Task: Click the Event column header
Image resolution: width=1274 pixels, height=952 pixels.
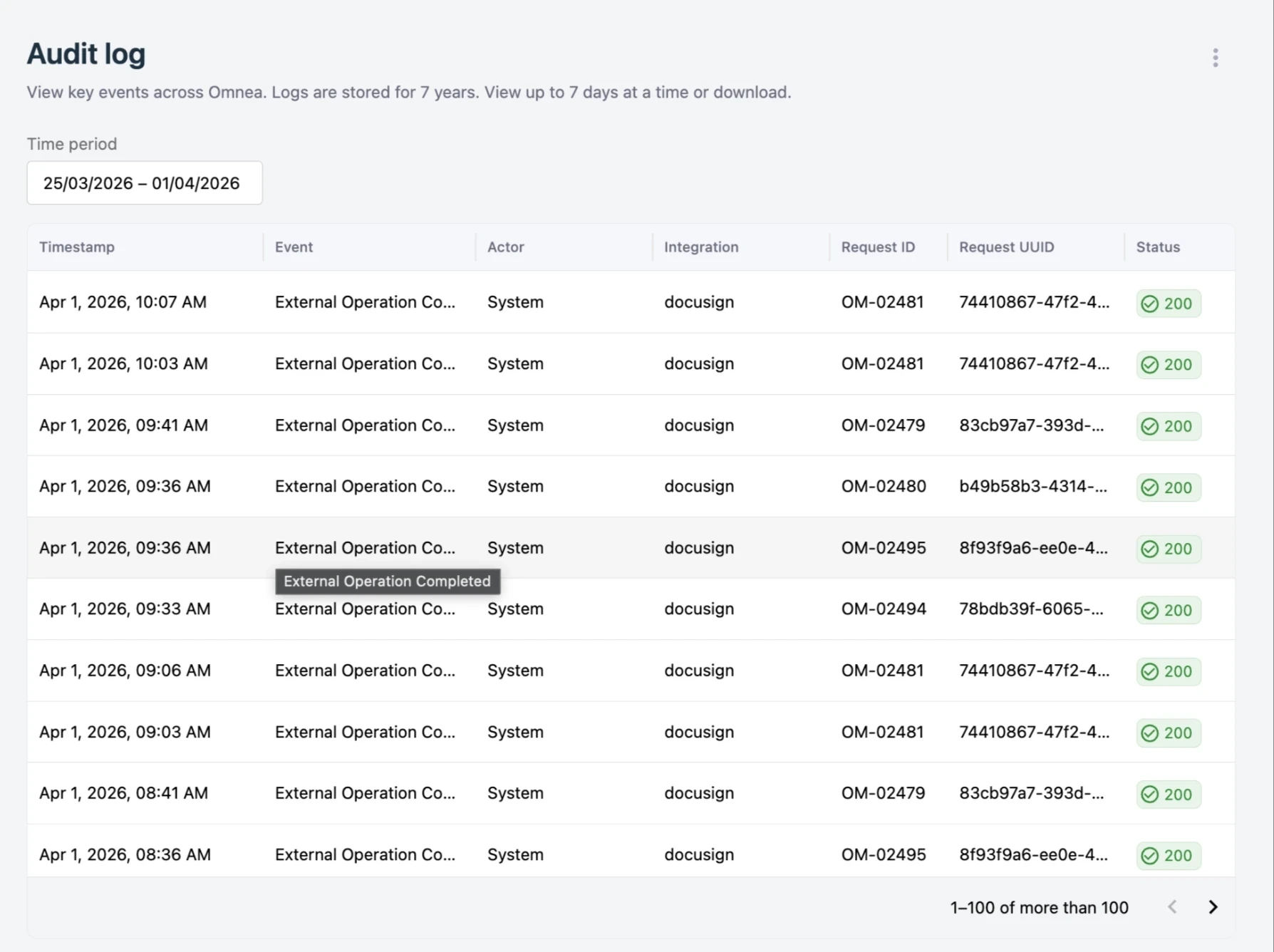Action: [x=294, y=247]
